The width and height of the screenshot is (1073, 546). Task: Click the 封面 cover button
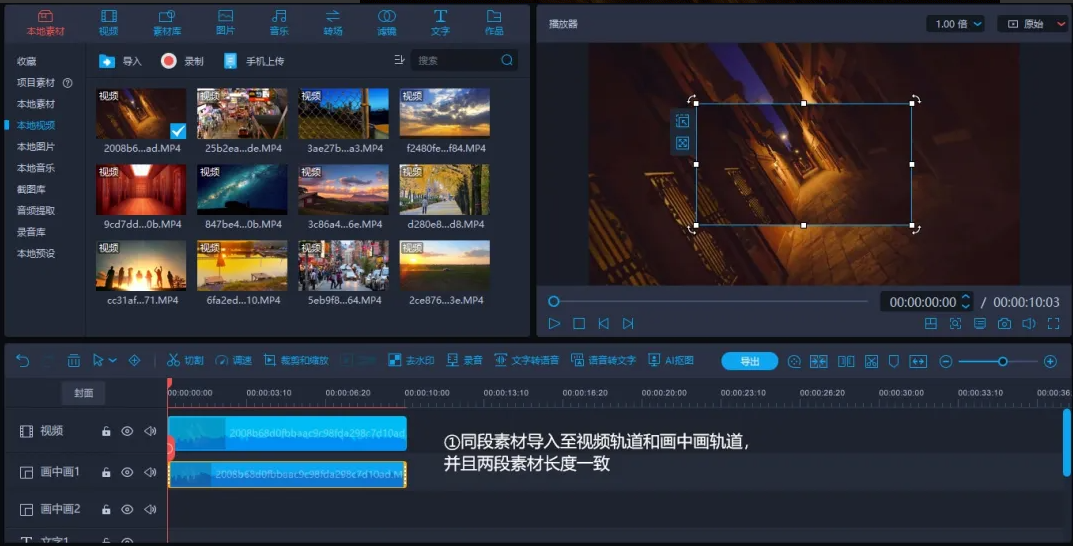[83, 393]
